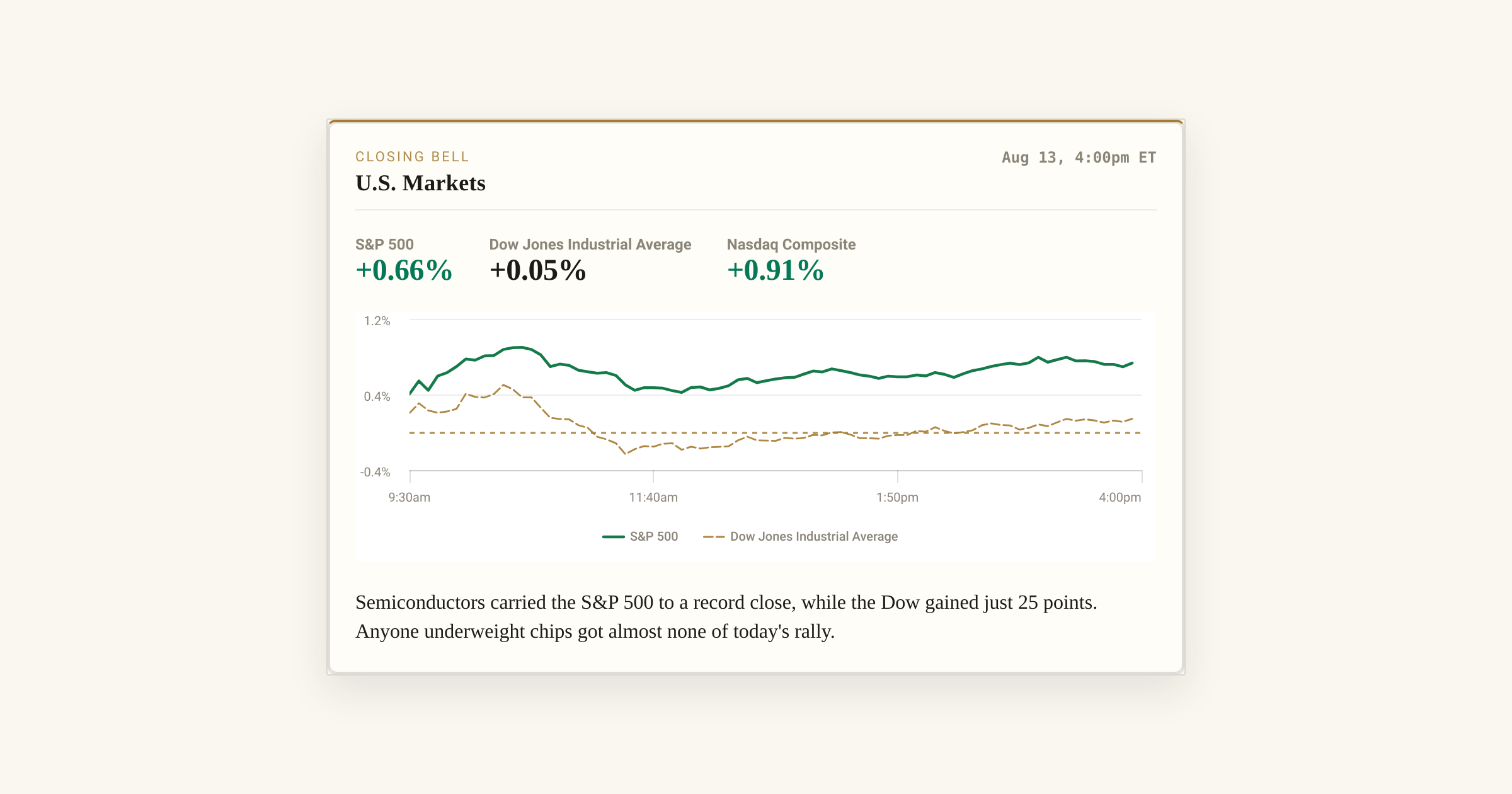Click the Semiconductors market summary paragraph
The height and width of the screenshot is (794, 1512).
click(x=726, y=616)
